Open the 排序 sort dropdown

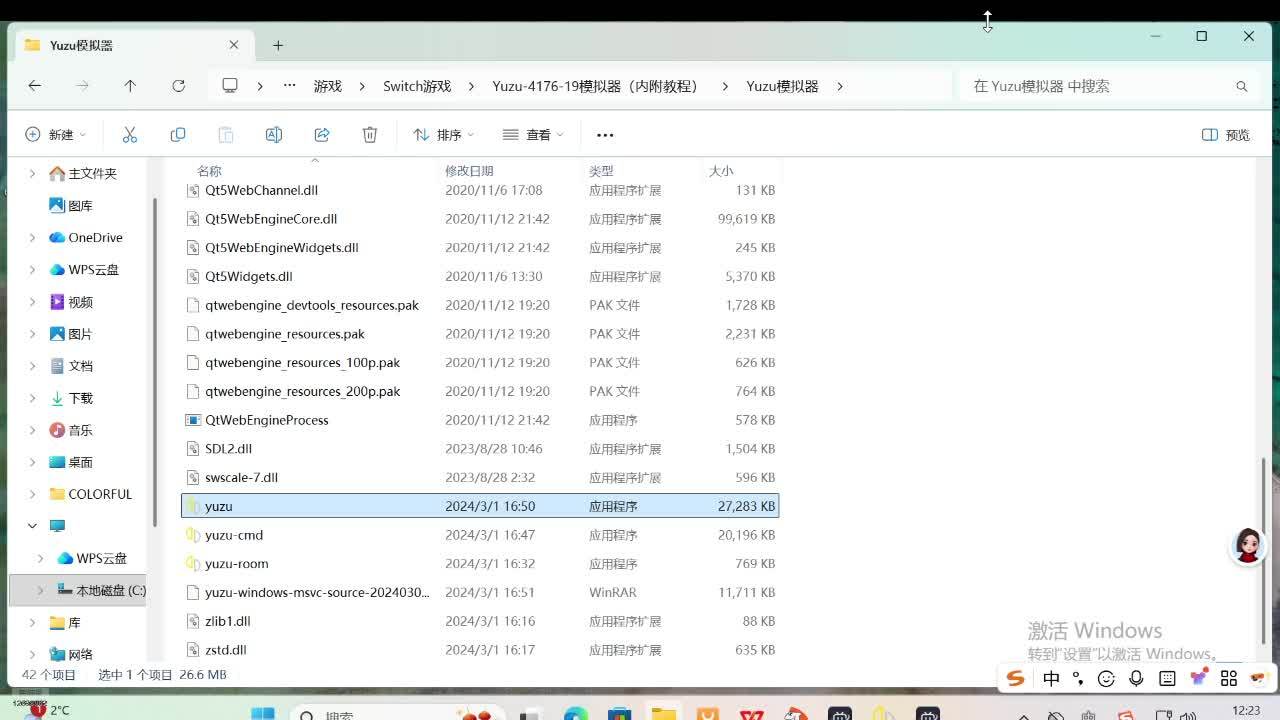point(443,135)
